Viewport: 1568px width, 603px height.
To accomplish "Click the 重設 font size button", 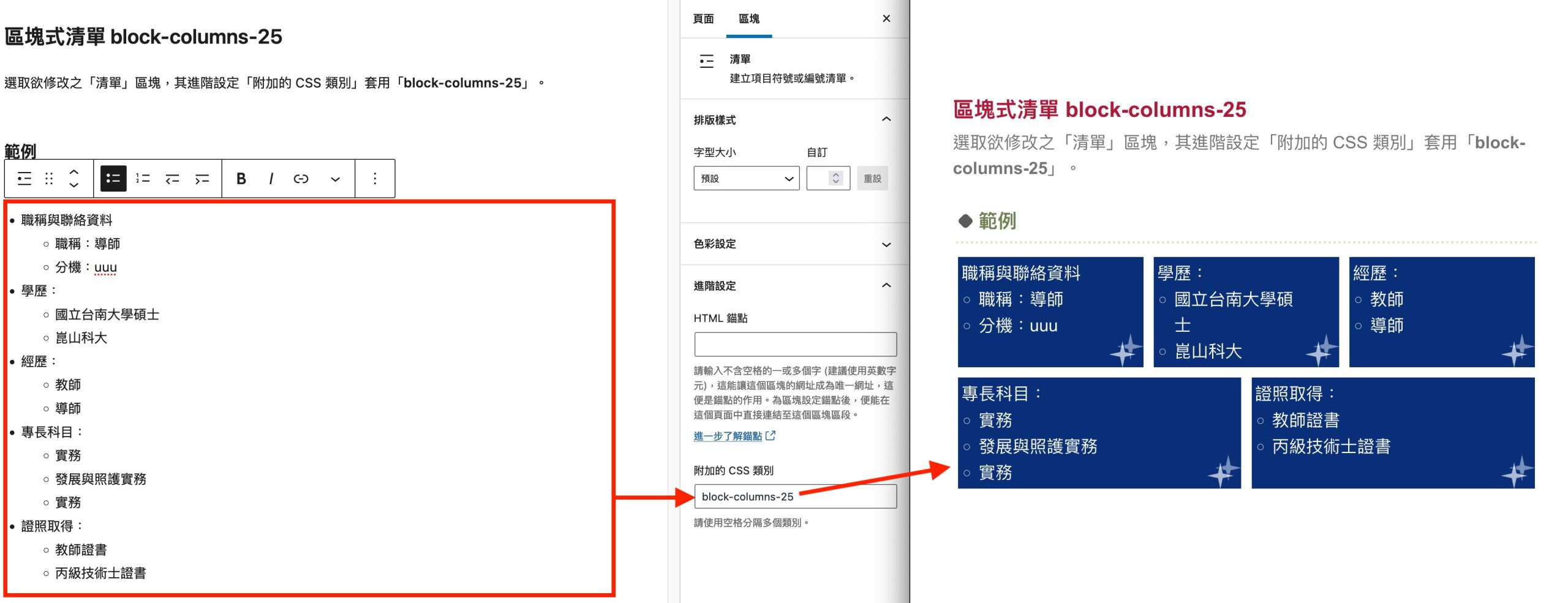I will 872,179.
